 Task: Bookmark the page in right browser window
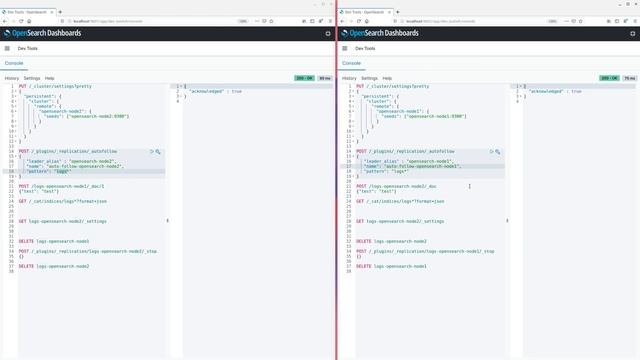580,21
